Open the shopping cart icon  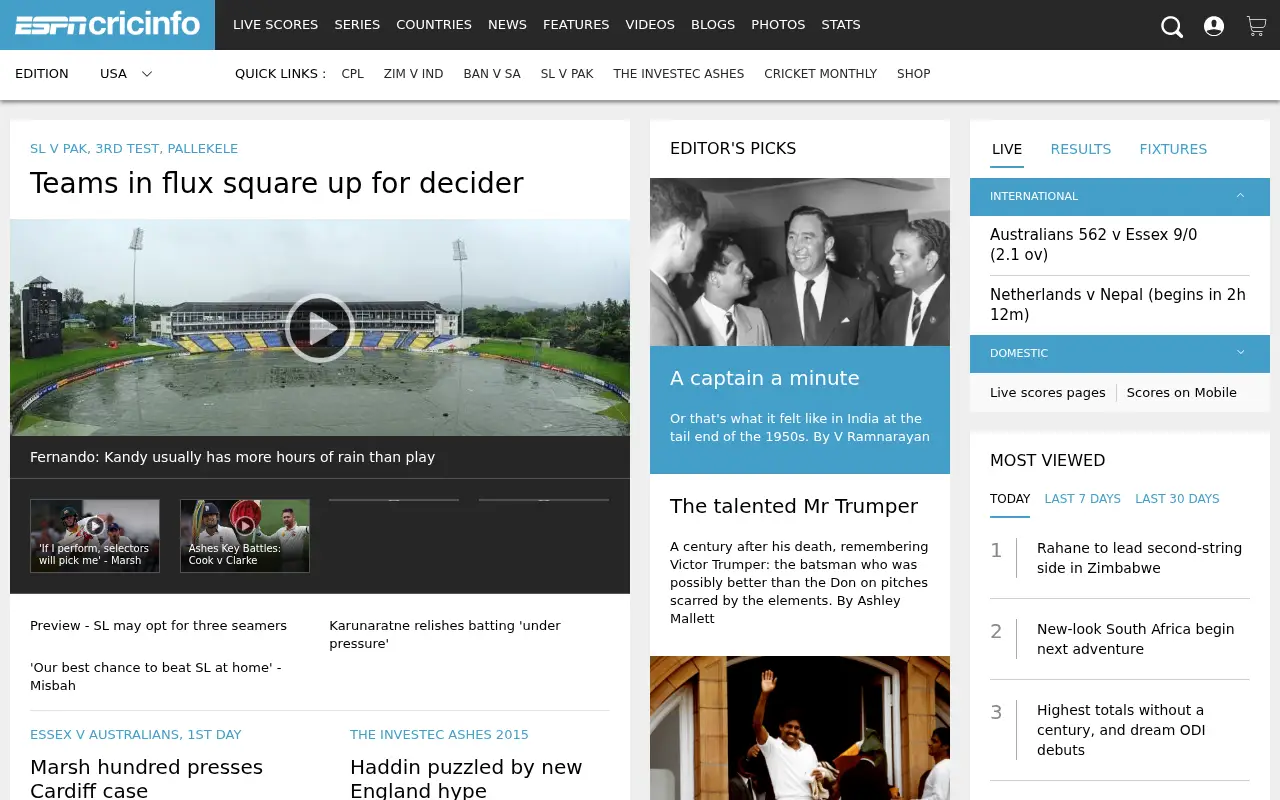(1256, 26)
